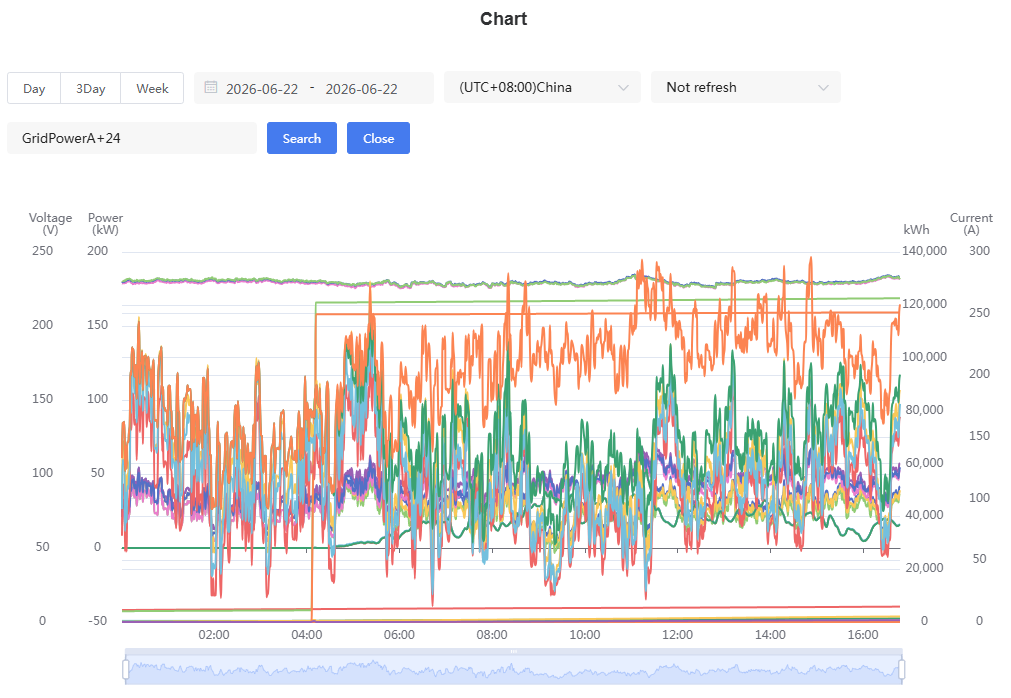
Task: Open the GridPowerA+24 parameter selector
Action: [x=132, y=138]
